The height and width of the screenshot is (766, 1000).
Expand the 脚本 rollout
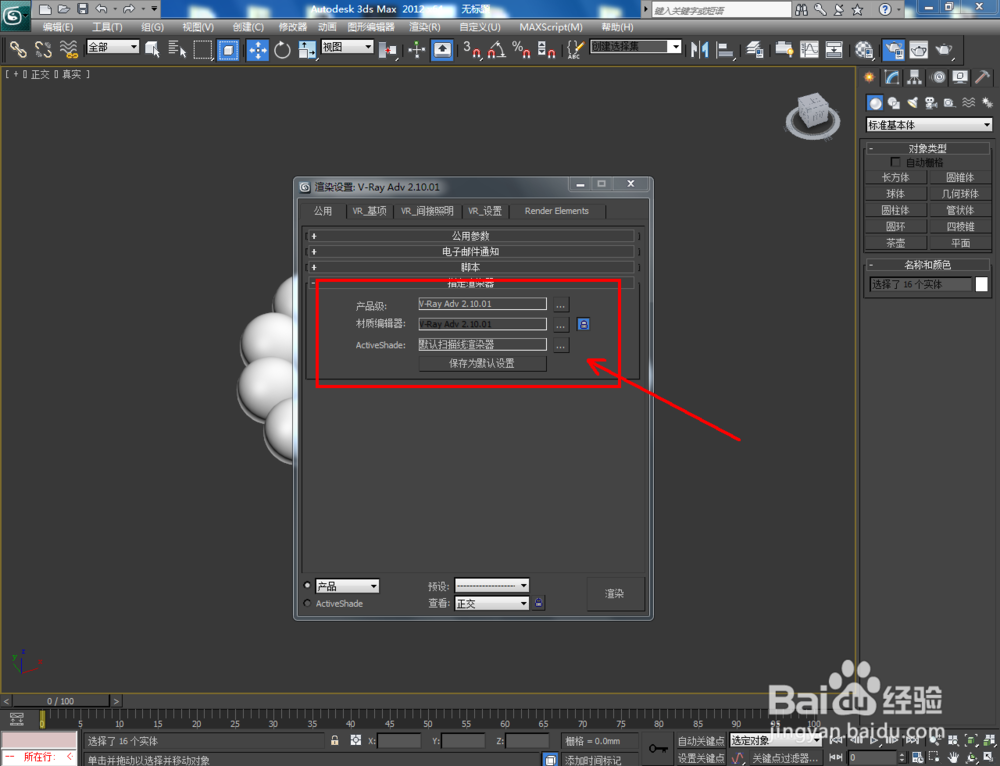pyautogui.click(x=471, y=267)
